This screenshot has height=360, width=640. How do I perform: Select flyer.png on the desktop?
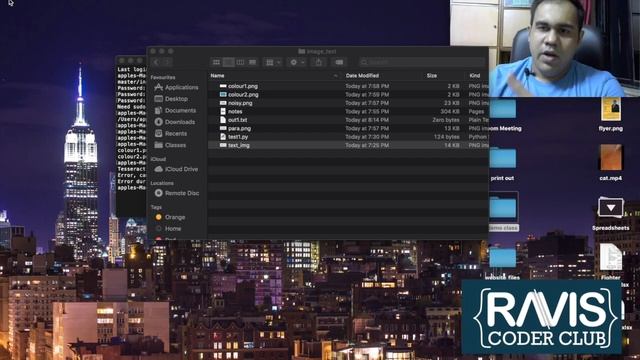[x=611, y=109]
